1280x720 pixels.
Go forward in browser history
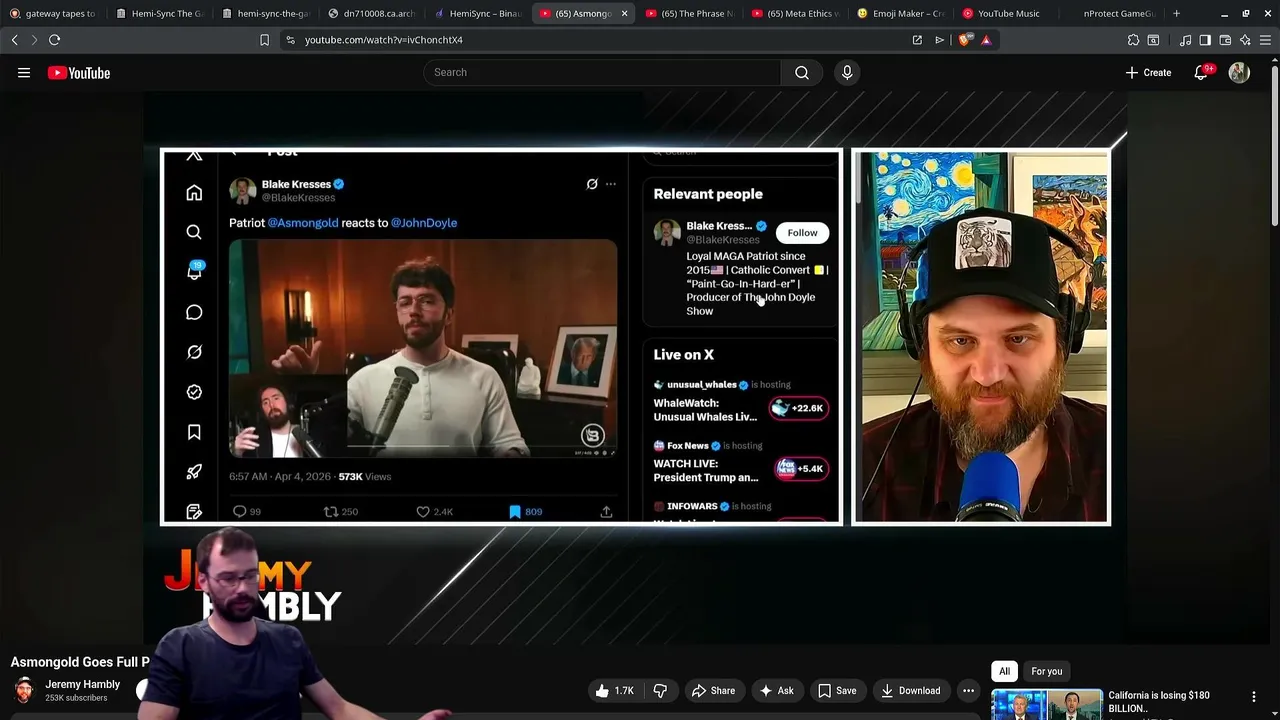point(34,40)
